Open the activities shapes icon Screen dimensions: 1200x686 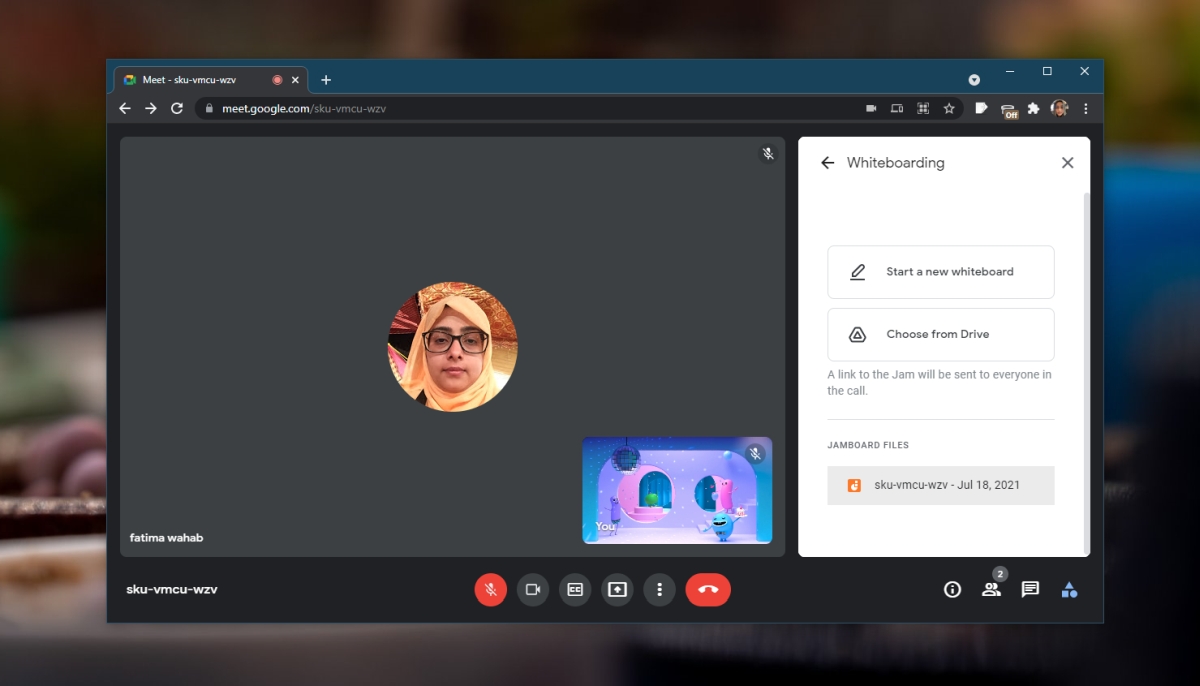coord(1069,589)
